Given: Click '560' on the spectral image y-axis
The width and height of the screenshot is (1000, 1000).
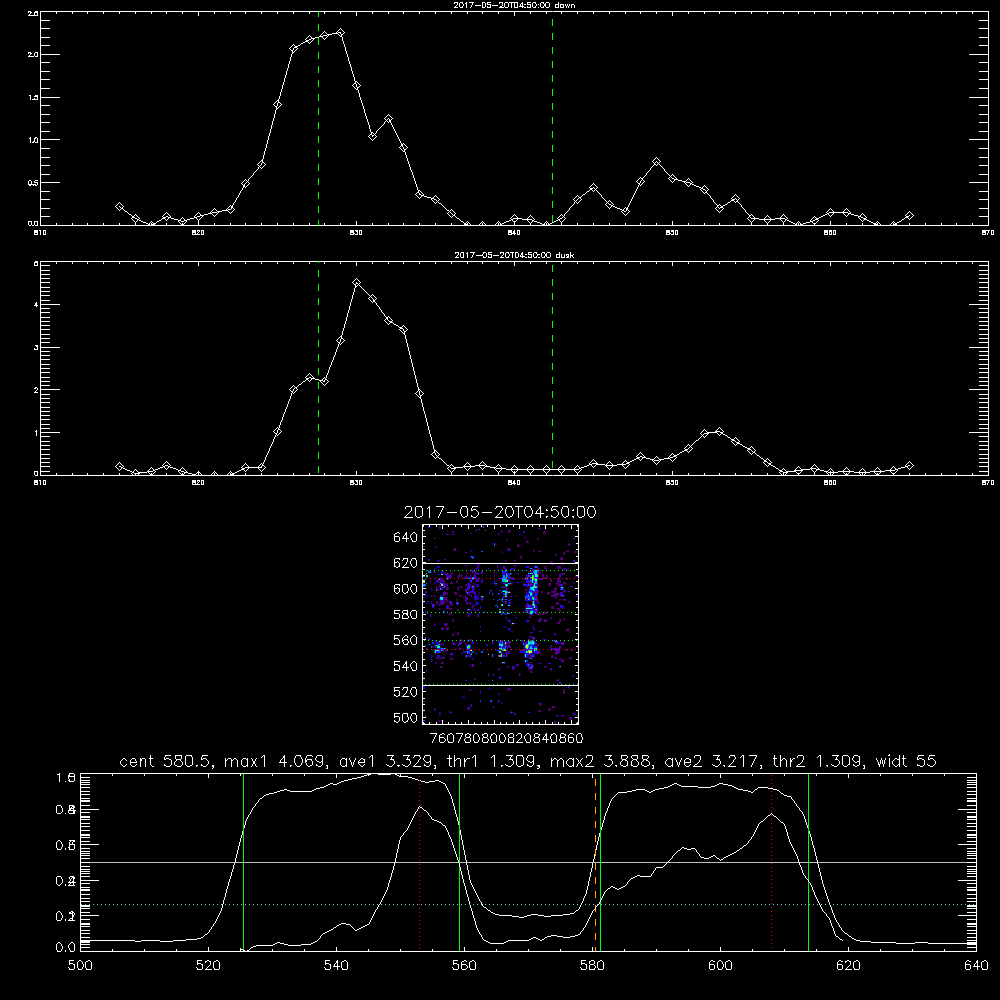Looking at the screenshot, I should tap(405, 640).
